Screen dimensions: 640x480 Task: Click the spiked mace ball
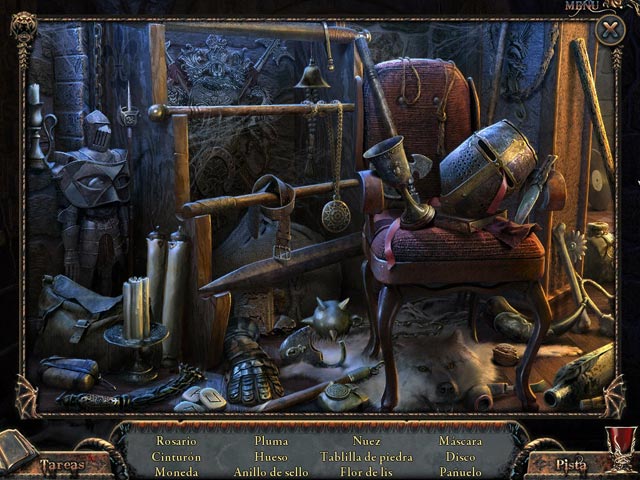point(330,320)
